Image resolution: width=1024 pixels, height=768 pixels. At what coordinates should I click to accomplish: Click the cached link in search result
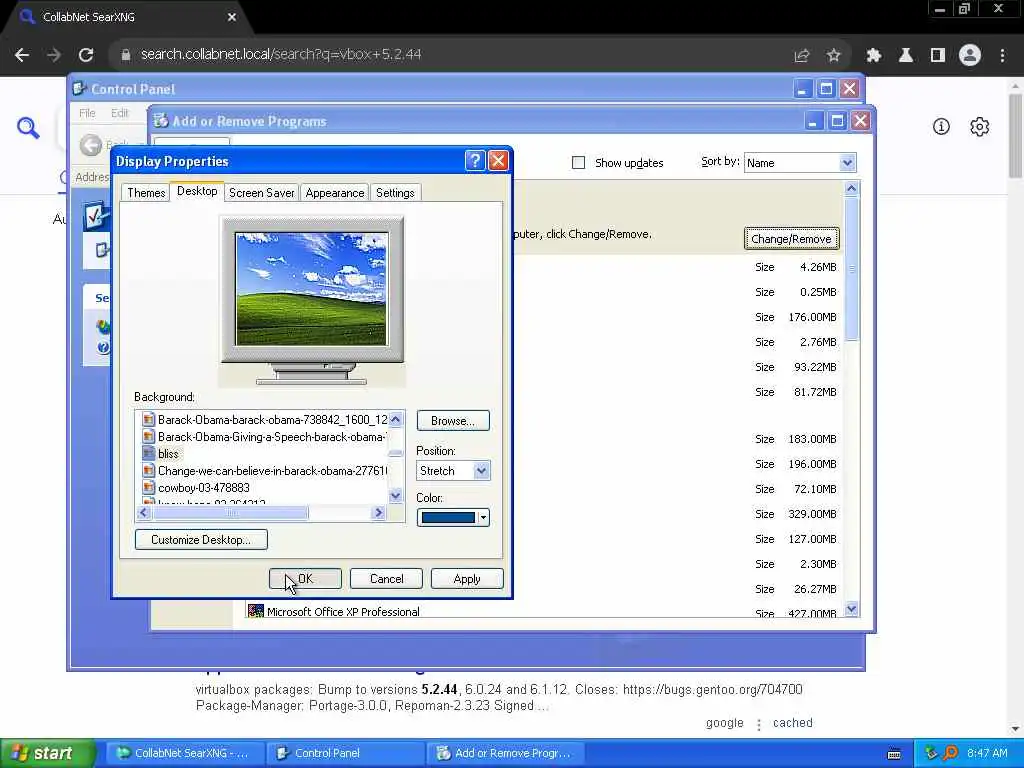(792, 722)
